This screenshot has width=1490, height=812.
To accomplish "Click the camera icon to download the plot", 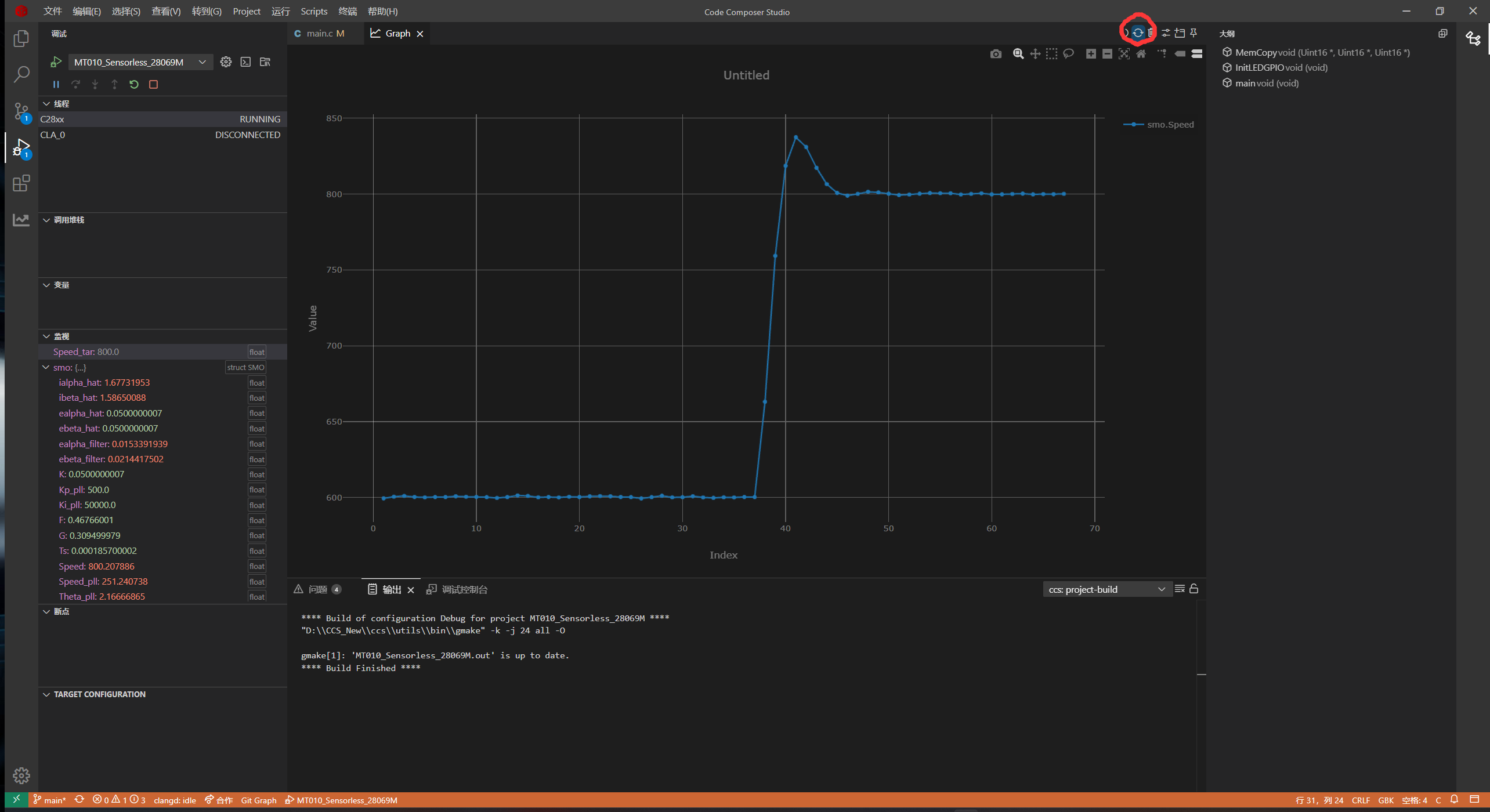I will 996,54.
